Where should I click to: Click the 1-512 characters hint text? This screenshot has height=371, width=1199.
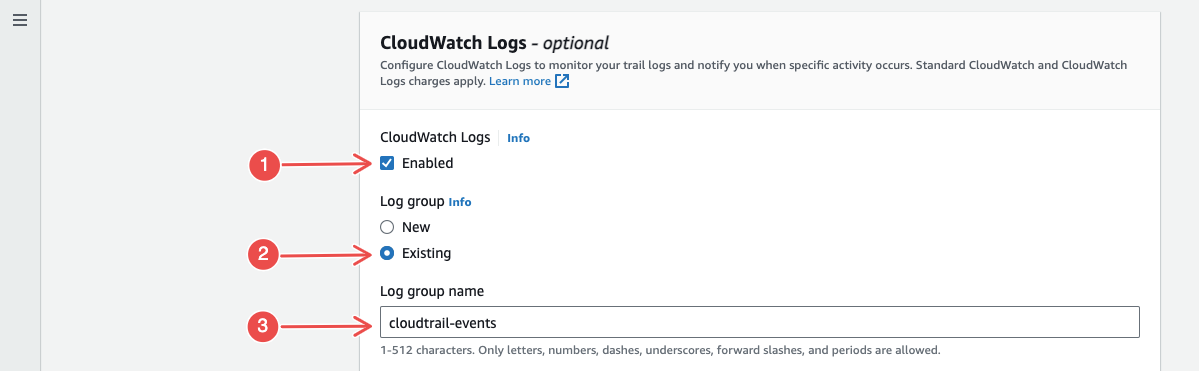coord(659,350)
